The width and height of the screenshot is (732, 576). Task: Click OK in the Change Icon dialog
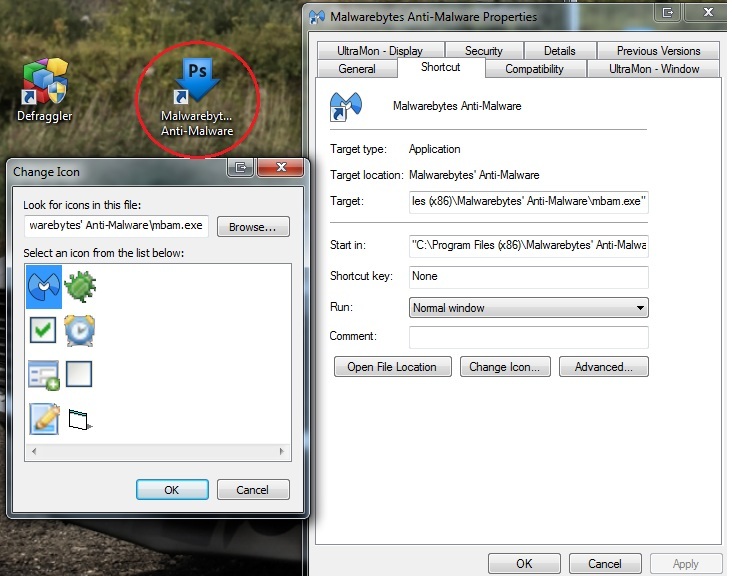172,490
